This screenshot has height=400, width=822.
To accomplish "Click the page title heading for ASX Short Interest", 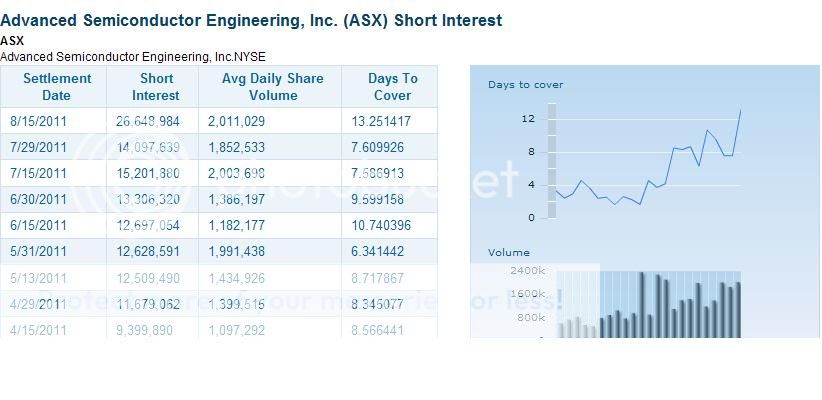I will (x=251, y=20).
